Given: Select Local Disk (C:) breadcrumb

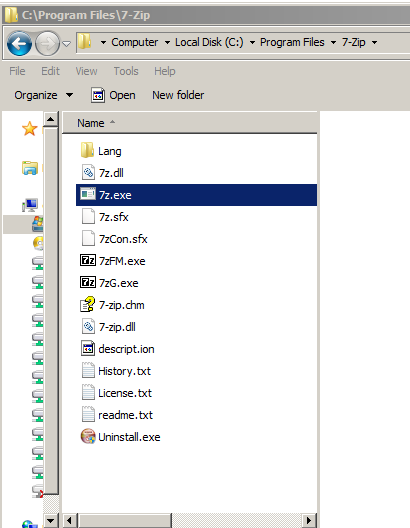Looking at the screenshot, I should point(209,42).
